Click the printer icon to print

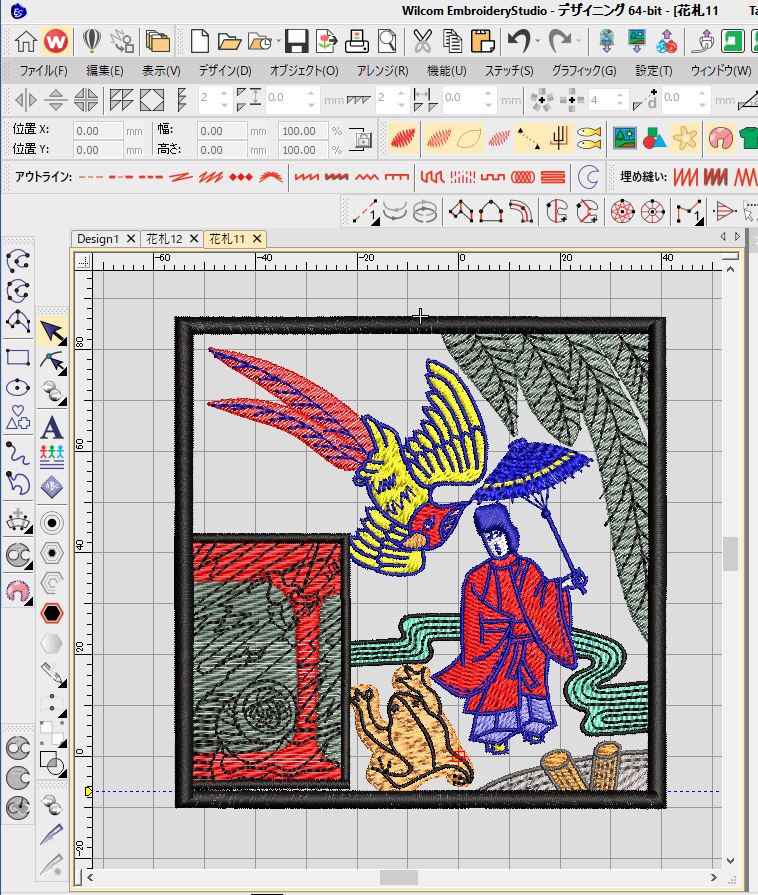coord(357,42)
